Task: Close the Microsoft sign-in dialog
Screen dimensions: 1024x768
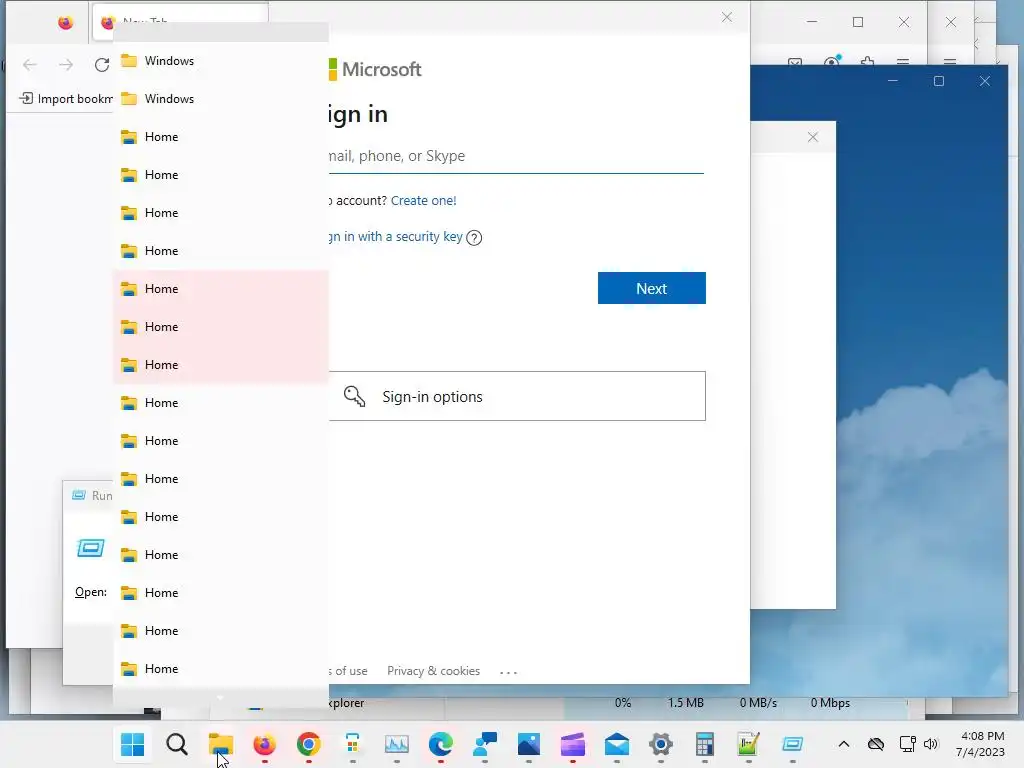Action: coord(727,17)
